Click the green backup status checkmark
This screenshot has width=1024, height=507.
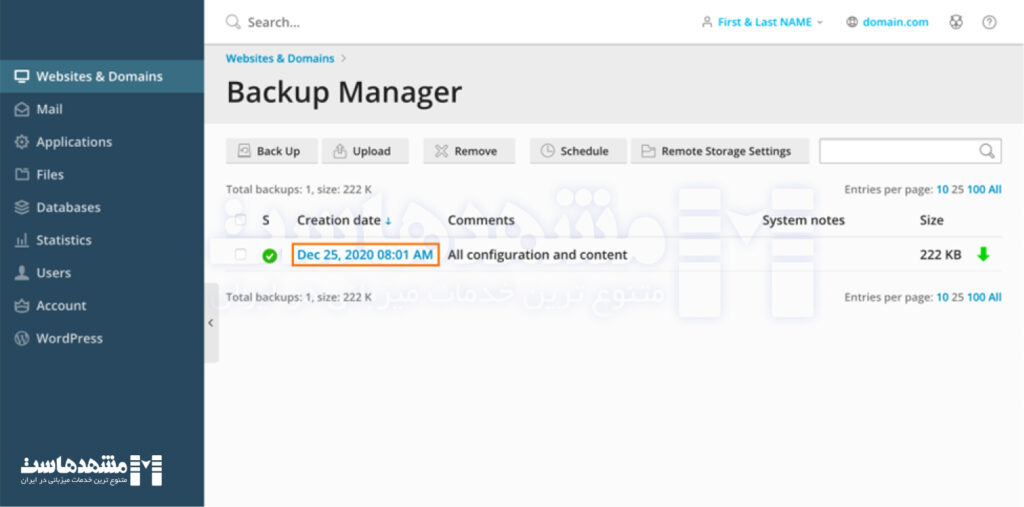(270, 255)
